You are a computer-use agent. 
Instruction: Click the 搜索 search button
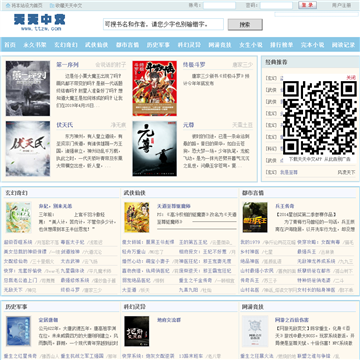(x=245, y=24)
